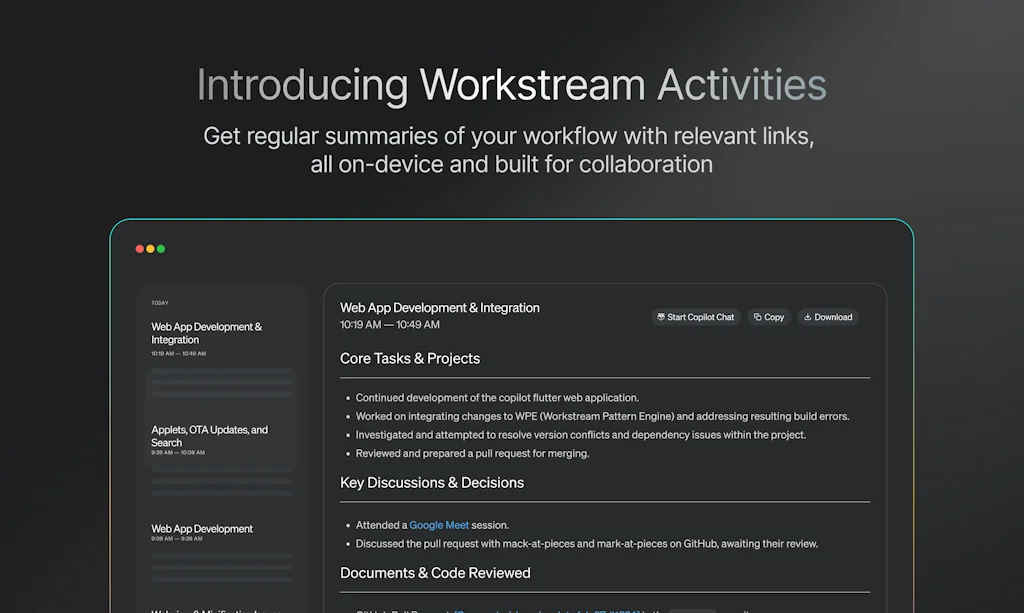Download the current activity summary
This screenshot has width=1024, height=613.
point(828,317)
